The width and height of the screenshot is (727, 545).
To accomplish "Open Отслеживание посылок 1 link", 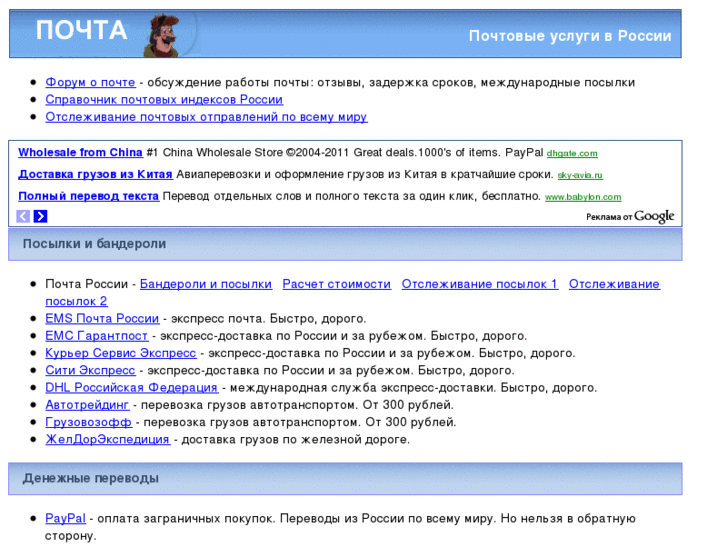I will point(480,284).
